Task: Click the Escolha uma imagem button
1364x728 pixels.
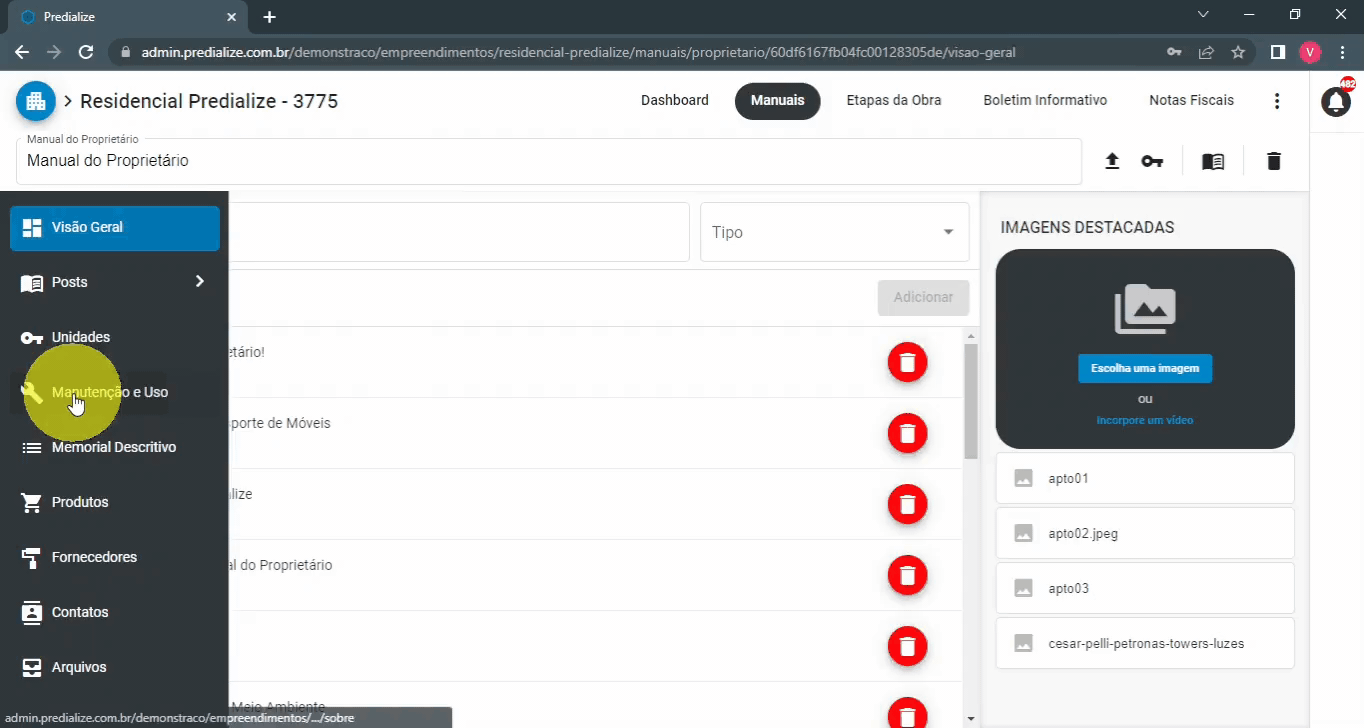Action: point(1145,368)
